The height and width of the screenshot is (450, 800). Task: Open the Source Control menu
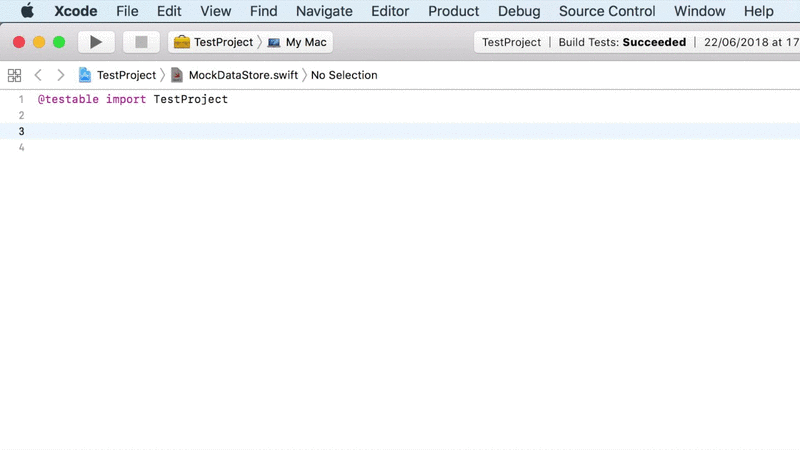pos(607,11)
